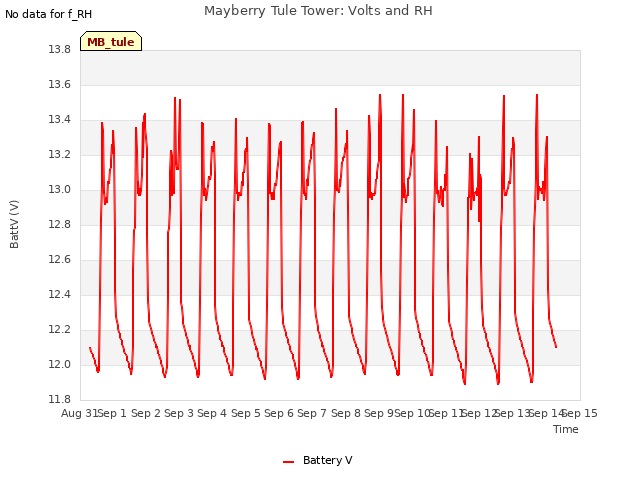Image resolution: width=640 pixels, height=480 pixels.
Task: Click the Sep 8 x-axis label
Action: pyautogui.click(x=346, y=413)
